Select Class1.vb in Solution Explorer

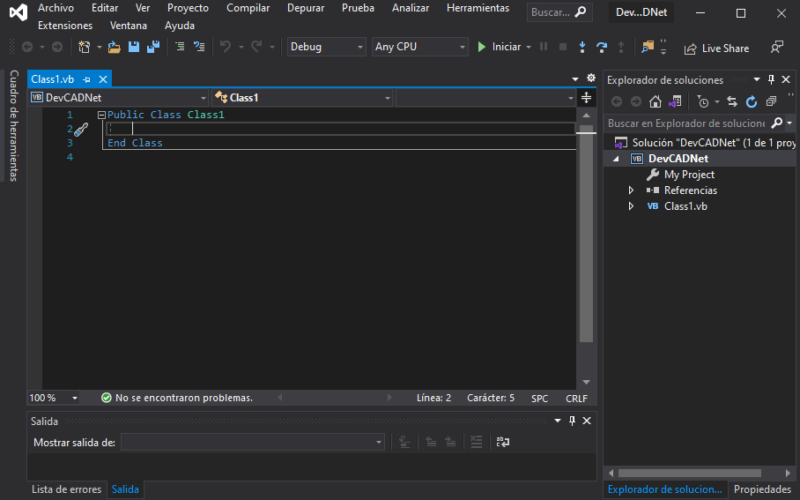685,206
